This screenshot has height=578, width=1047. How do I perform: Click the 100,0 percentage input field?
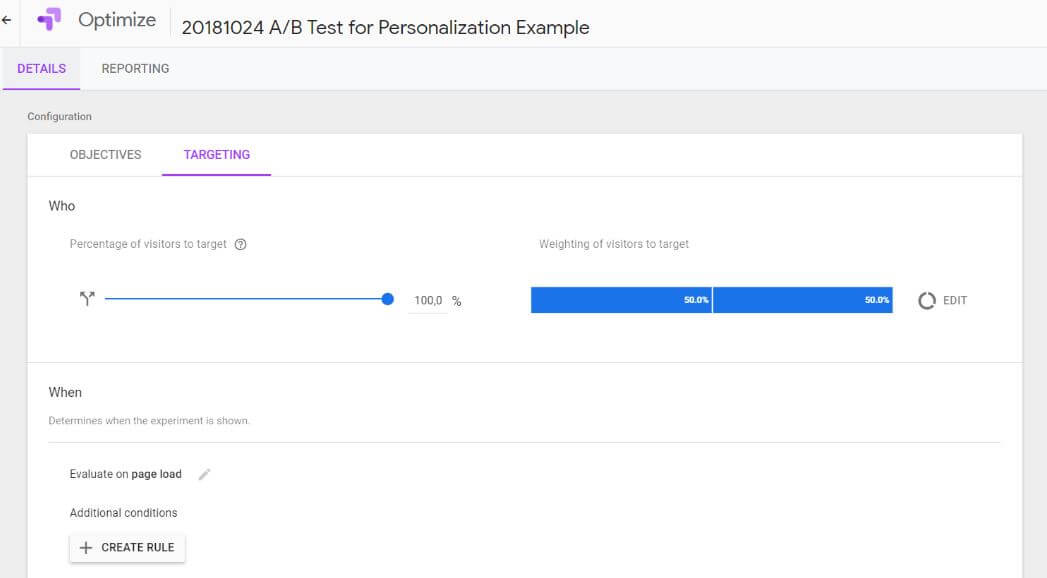pos(427,301)
